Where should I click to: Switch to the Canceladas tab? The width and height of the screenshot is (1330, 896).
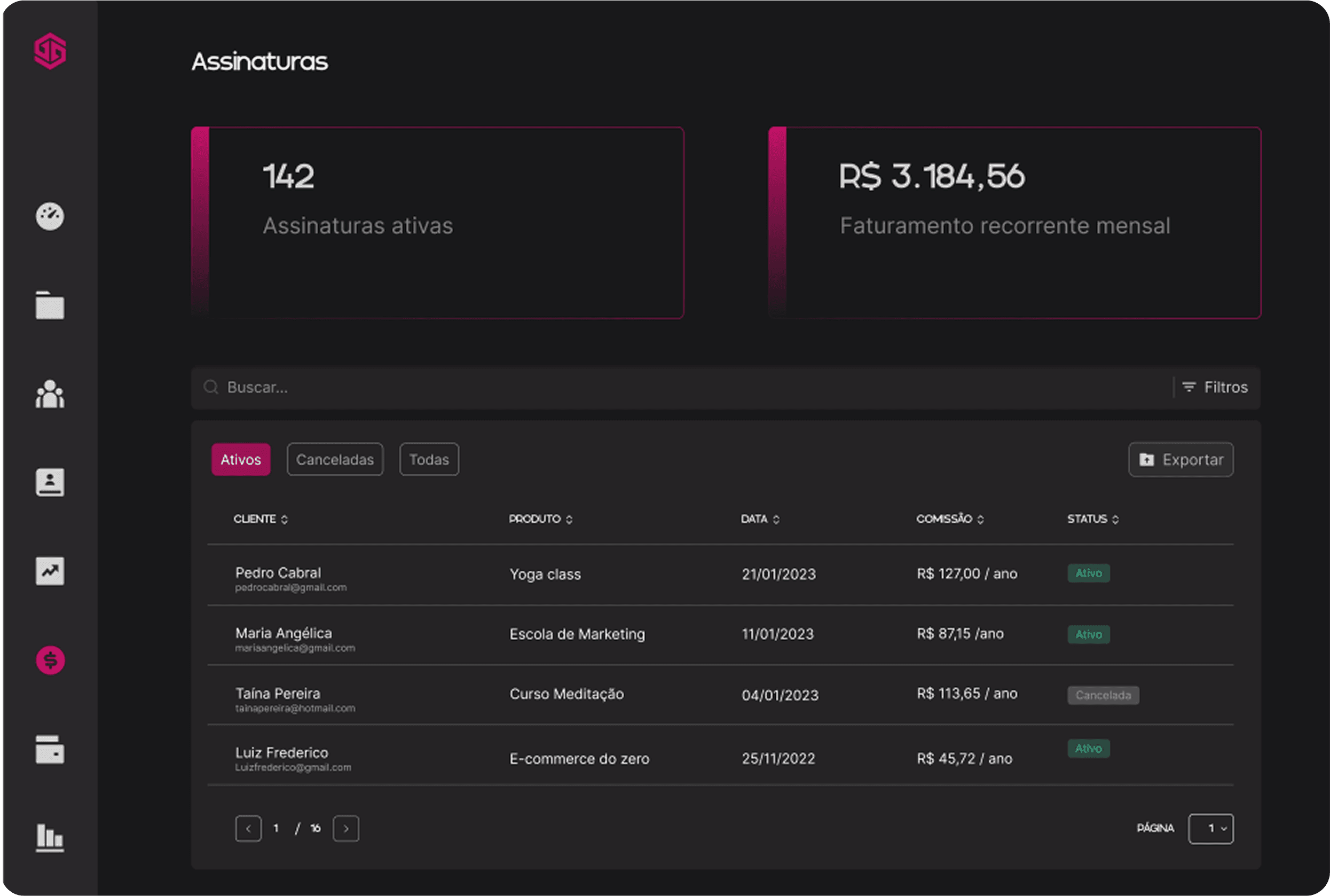(335, 459)
